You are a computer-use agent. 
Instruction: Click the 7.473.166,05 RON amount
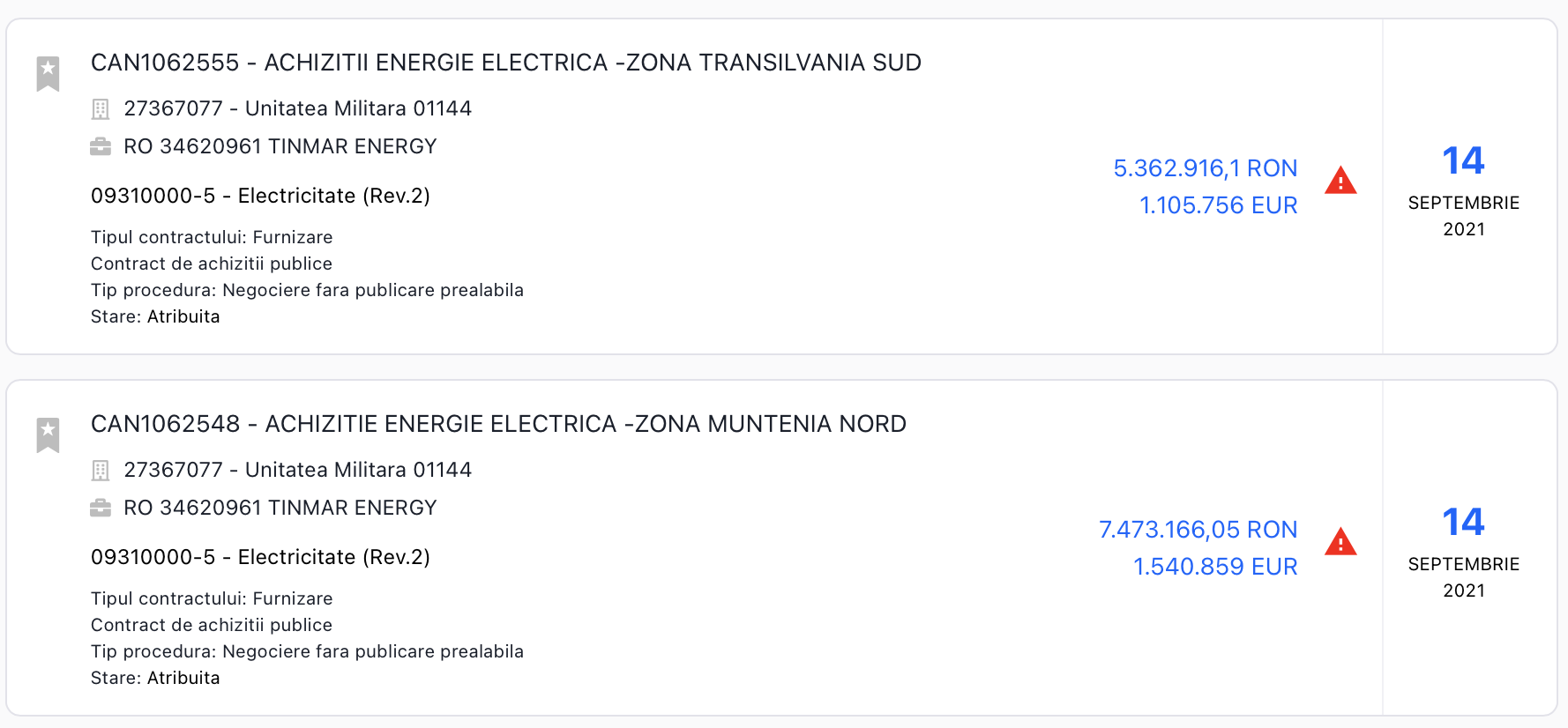[x=1198, y=530]
